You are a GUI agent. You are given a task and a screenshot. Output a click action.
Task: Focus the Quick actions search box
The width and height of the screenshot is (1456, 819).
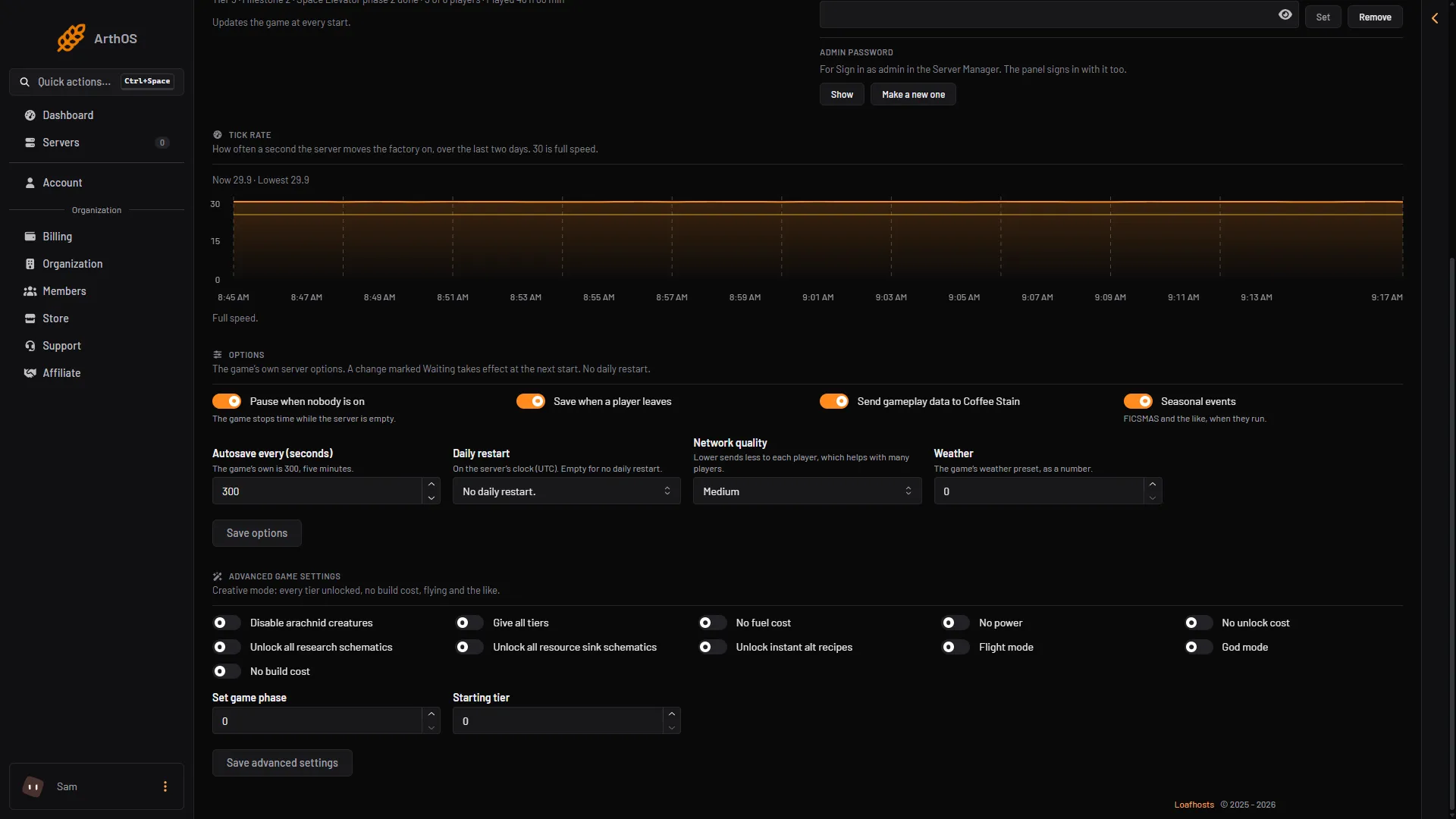96,82
